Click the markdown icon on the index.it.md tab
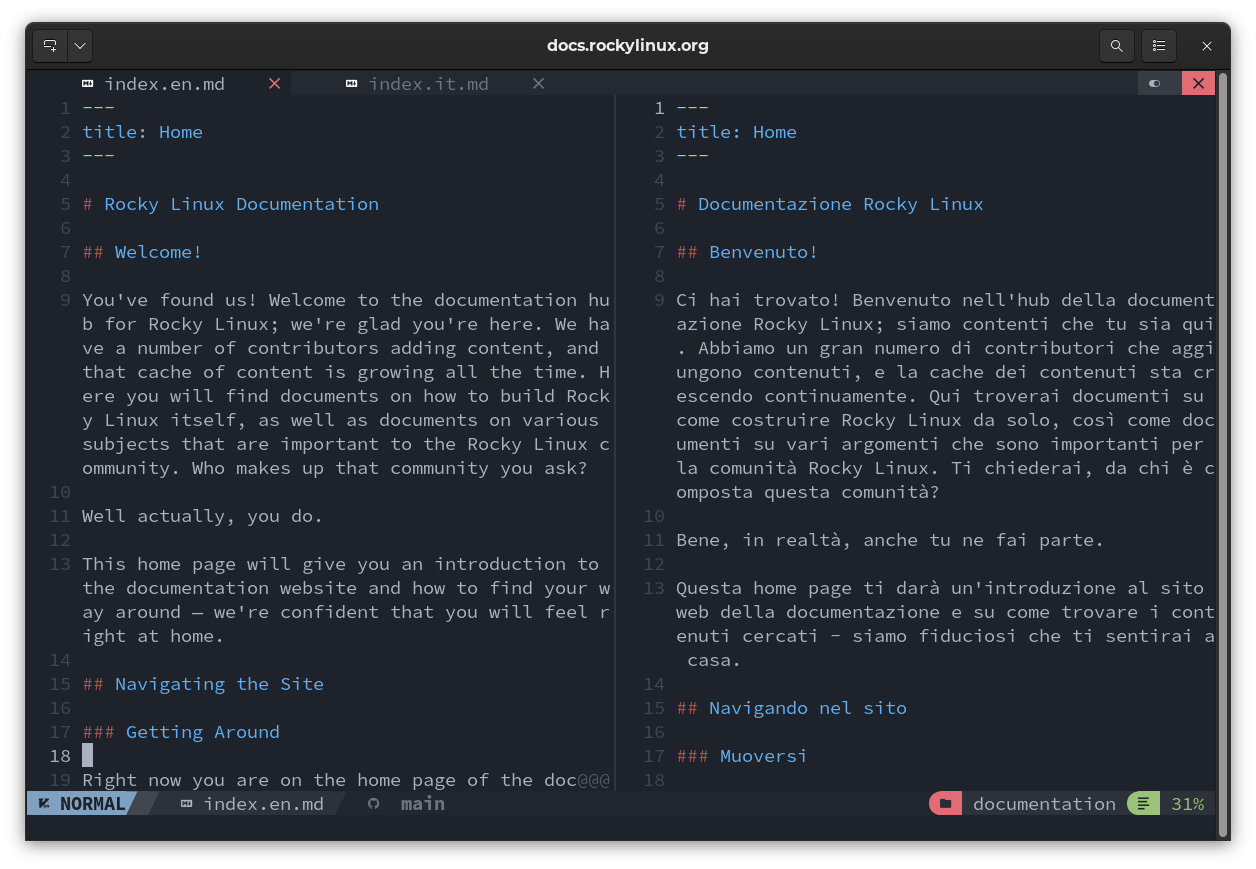 pyautogui.click(x=351, y=83)
